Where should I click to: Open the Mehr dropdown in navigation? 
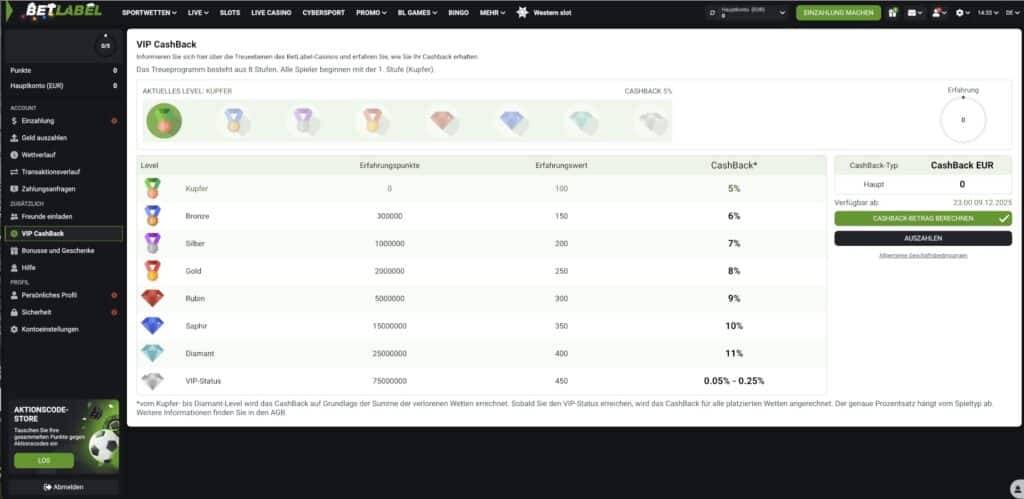492,13
